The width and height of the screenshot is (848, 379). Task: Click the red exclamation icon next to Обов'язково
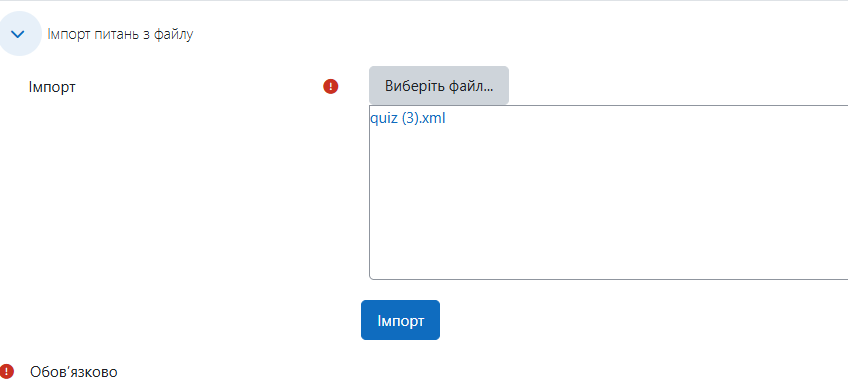coord(6,371)
